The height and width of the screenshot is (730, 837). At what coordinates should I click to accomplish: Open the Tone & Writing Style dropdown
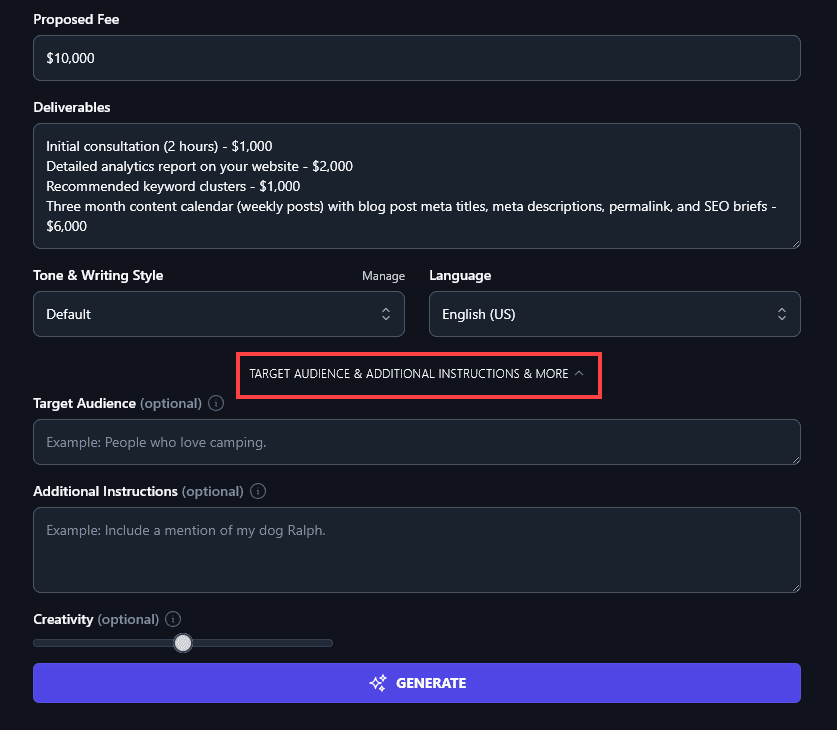pyautogui.click(x=219, y=313)
